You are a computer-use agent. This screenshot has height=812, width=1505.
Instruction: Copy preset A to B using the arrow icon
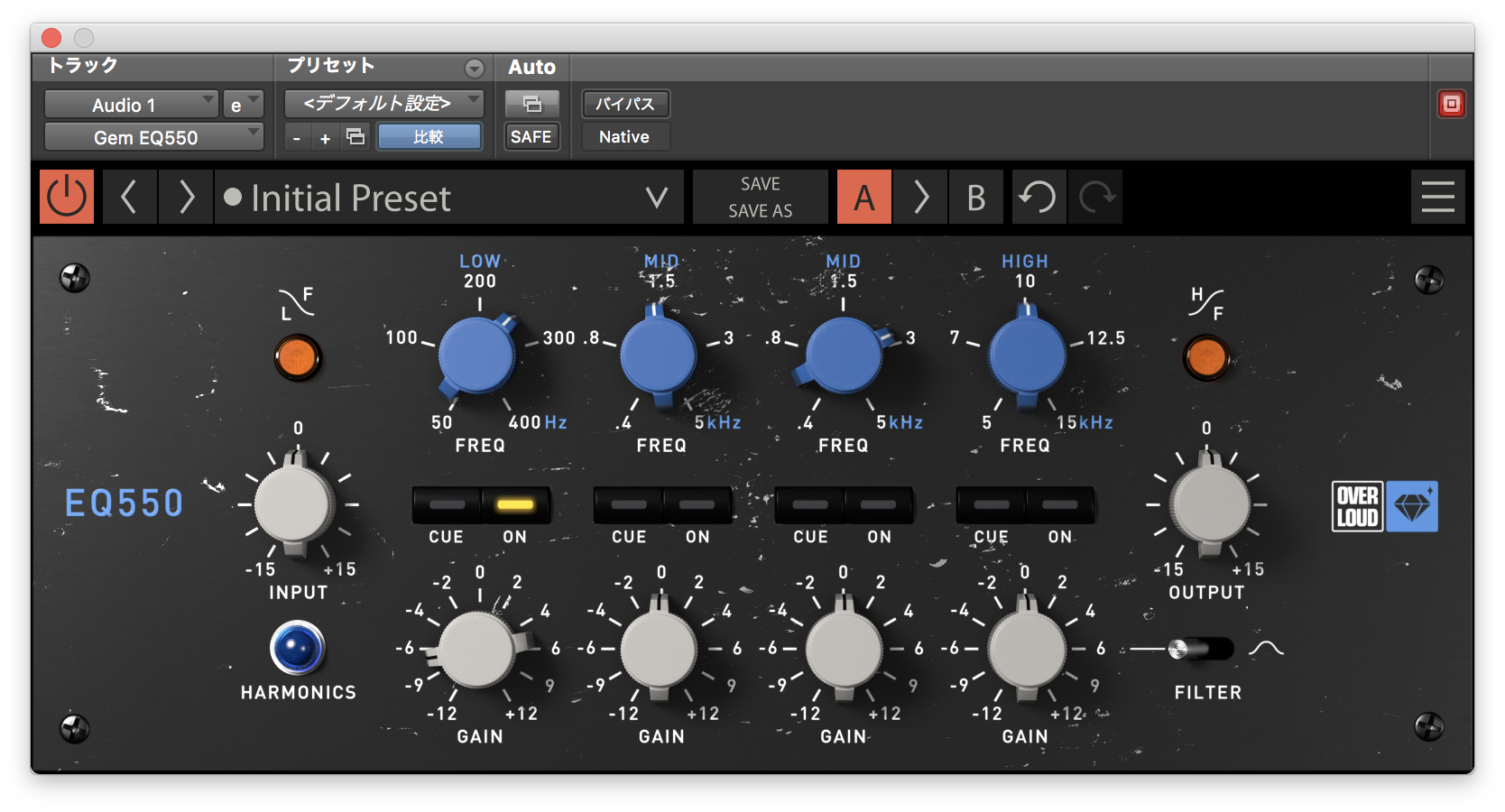coord(919,197)
